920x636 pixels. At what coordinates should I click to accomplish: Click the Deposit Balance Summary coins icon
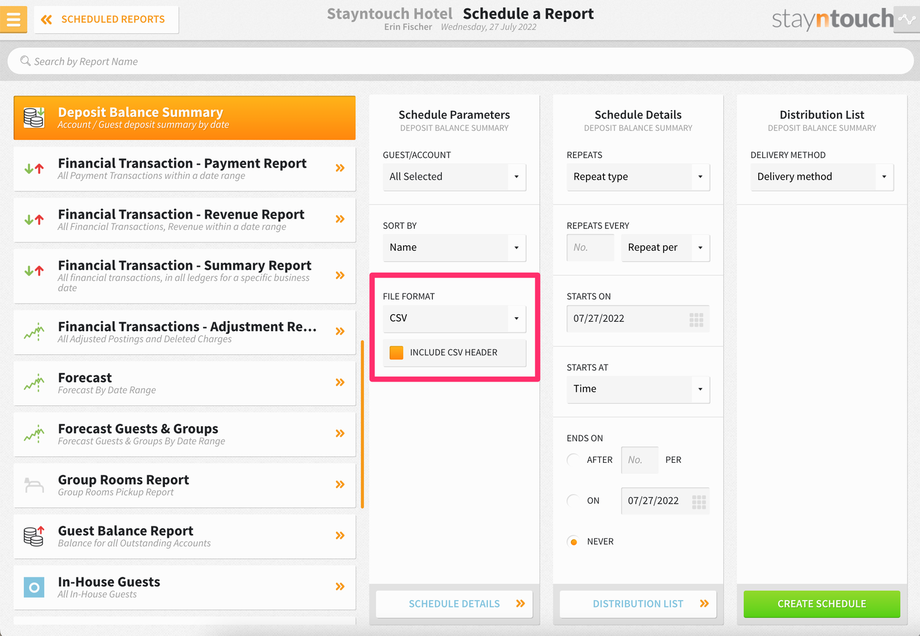tap(34, 117)
